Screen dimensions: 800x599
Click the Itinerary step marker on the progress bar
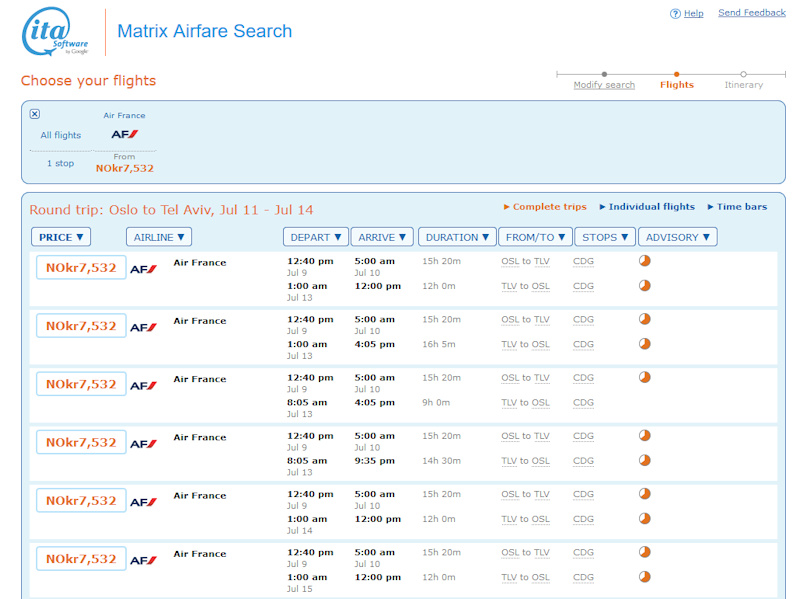click(743, 74)
